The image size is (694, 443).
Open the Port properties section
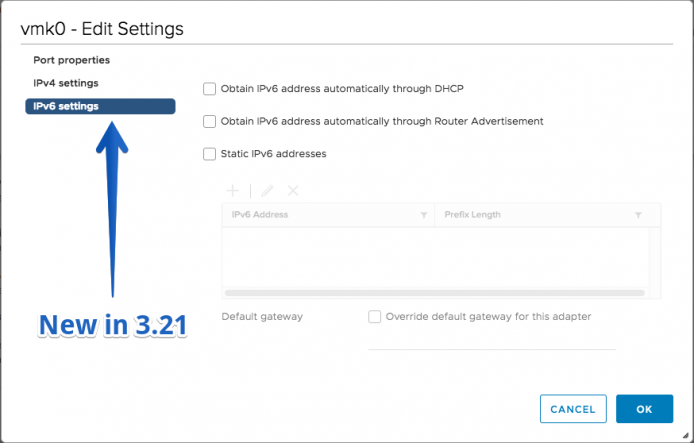point(72,60)
